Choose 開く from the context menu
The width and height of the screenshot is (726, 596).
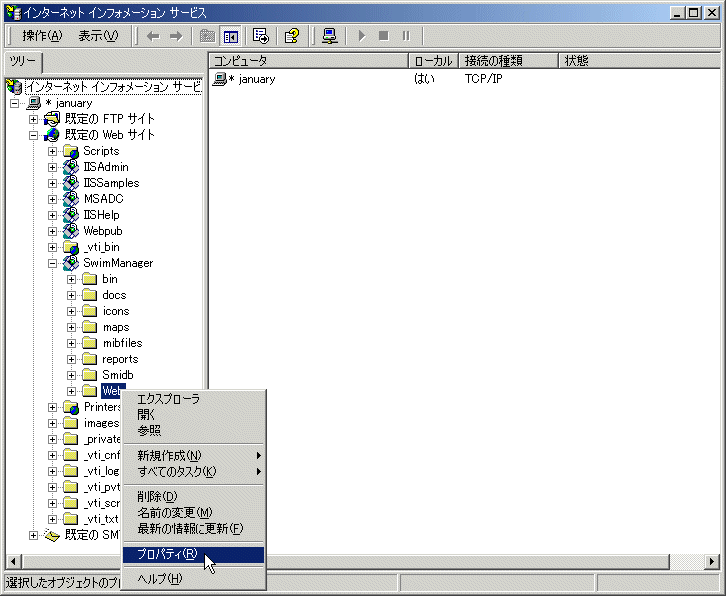click(194, 415)
